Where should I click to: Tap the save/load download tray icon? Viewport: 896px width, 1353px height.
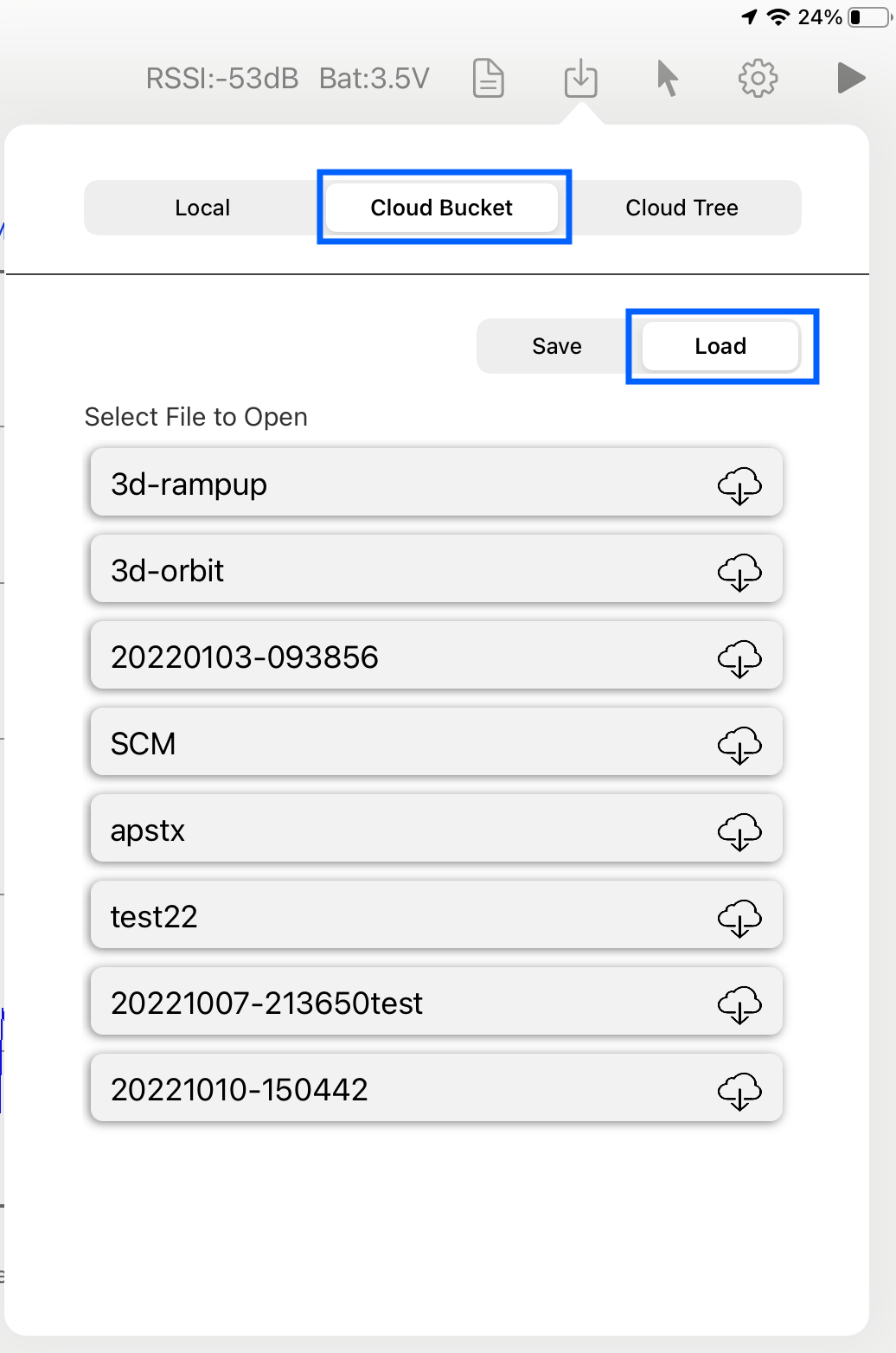tap(580, 78)
